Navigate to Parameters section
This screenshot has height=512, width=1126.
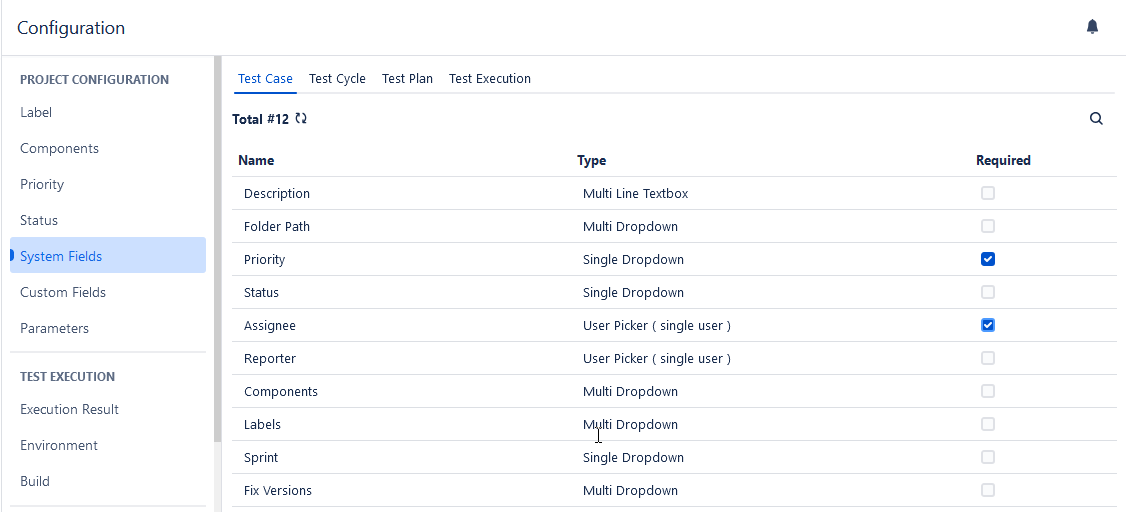click(54, 328)
